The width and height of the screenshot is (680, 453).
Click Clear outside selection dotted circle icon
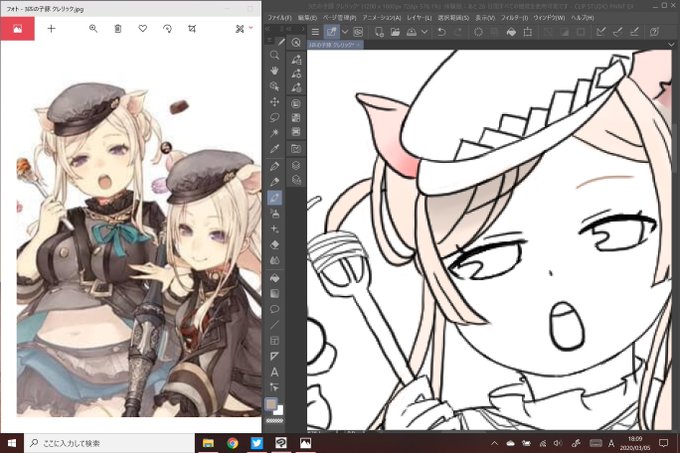[478, 32]
